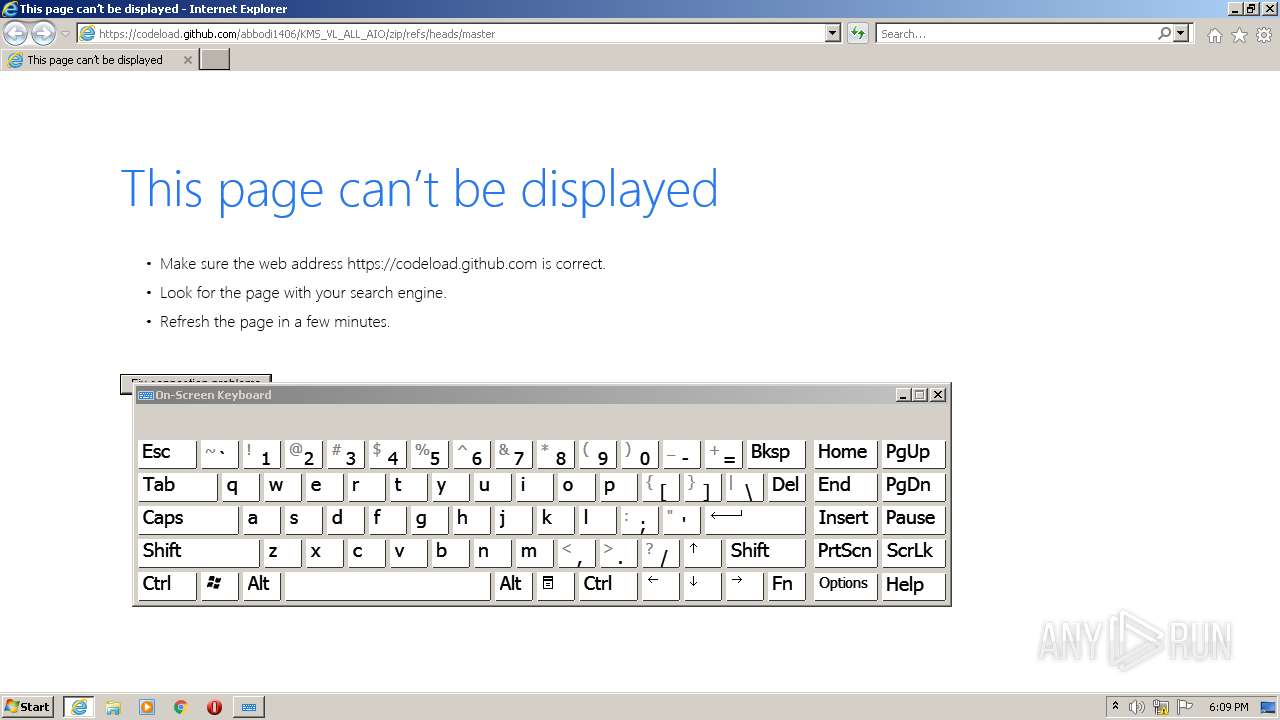
Task: Toggle the Fn key on On-Screen Keyboard
Action: coord(786,585)
